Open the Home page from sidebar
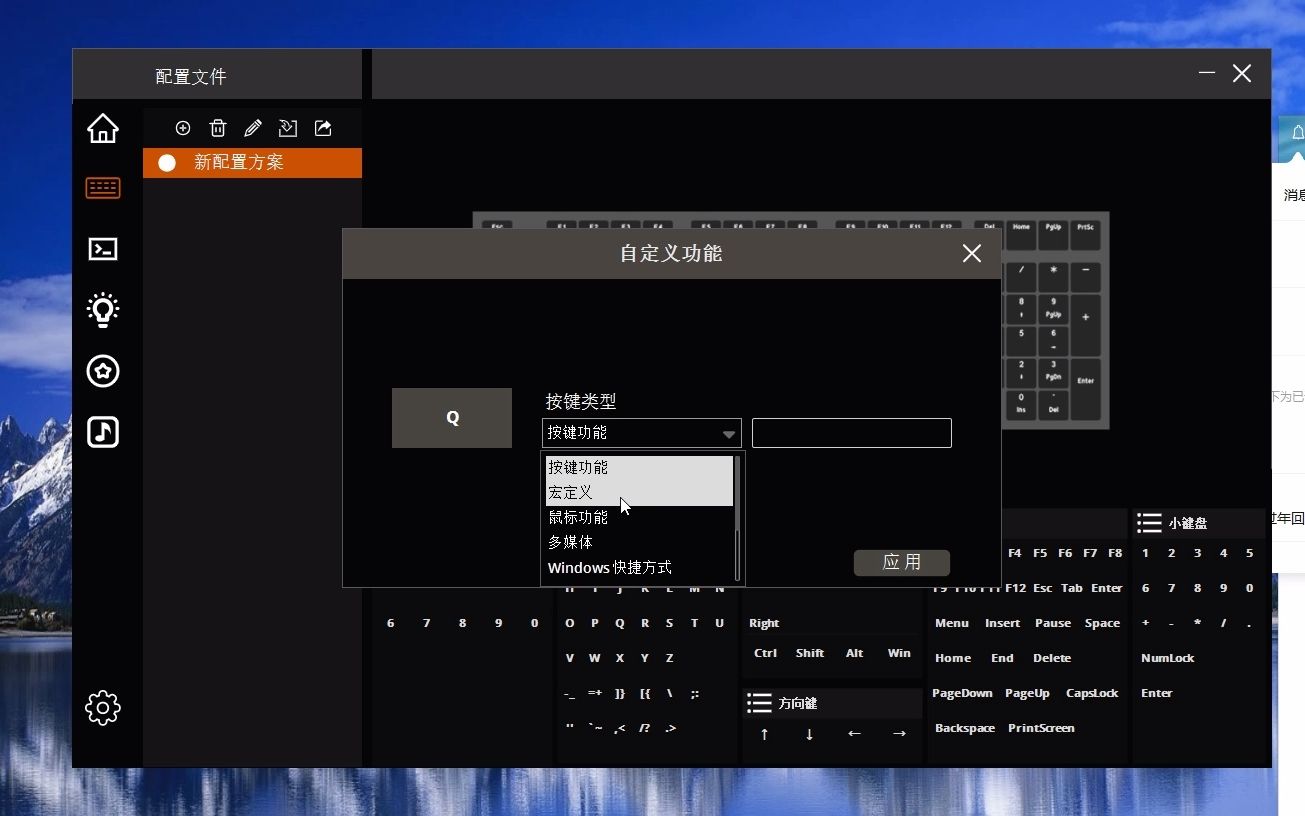 [x=103, y=129]
